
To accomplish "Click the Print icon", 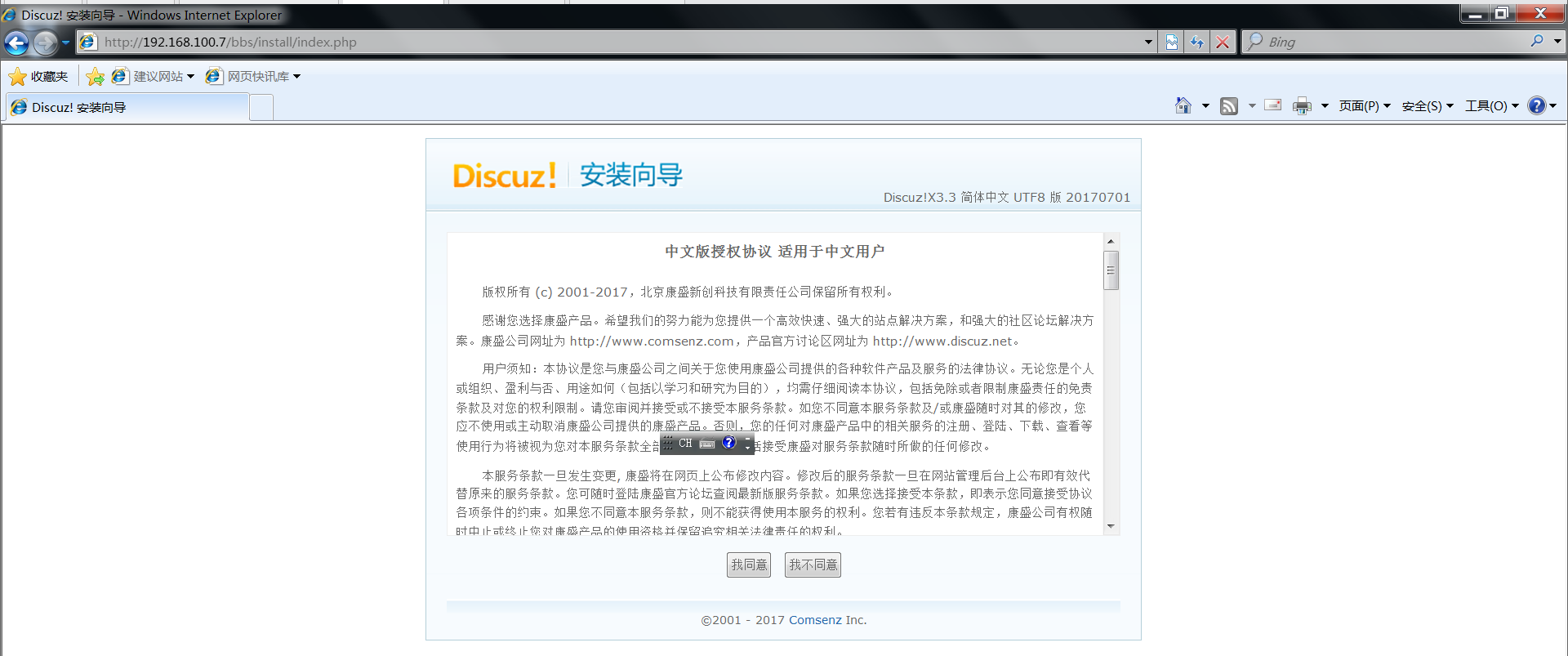I will (x=1303, y=106).
